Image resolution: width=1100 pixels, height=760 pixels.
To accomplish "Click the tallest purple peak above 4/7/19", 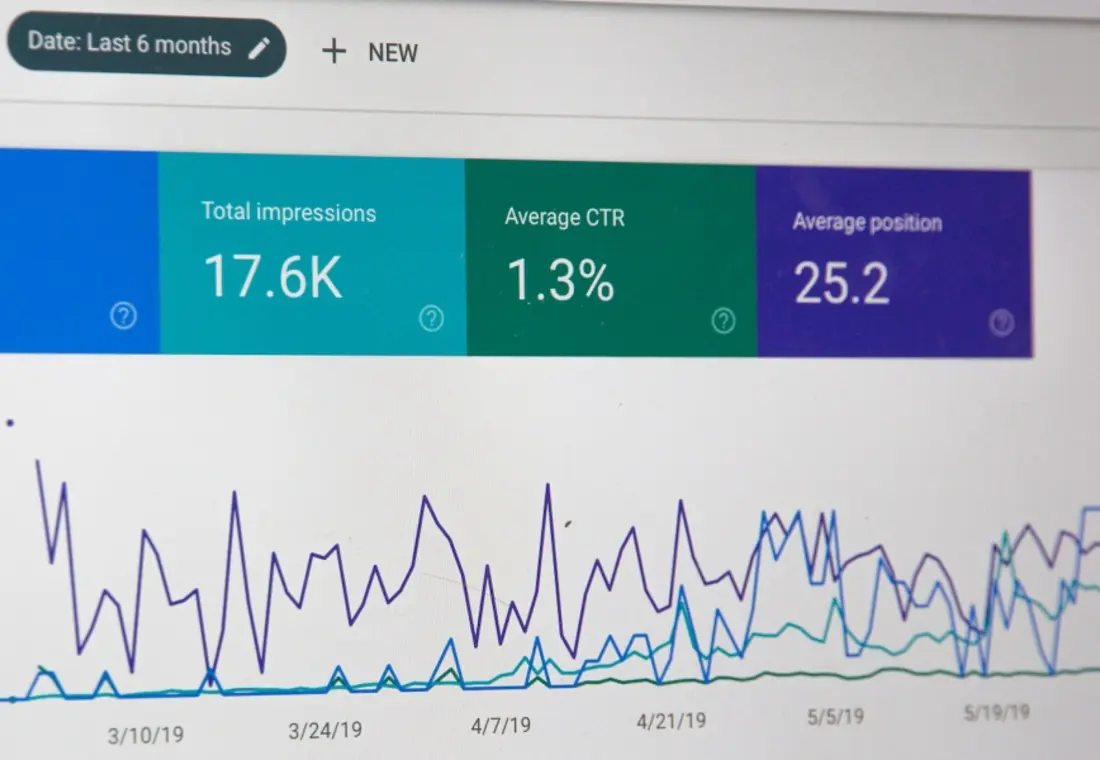I will tap(547, 486).
